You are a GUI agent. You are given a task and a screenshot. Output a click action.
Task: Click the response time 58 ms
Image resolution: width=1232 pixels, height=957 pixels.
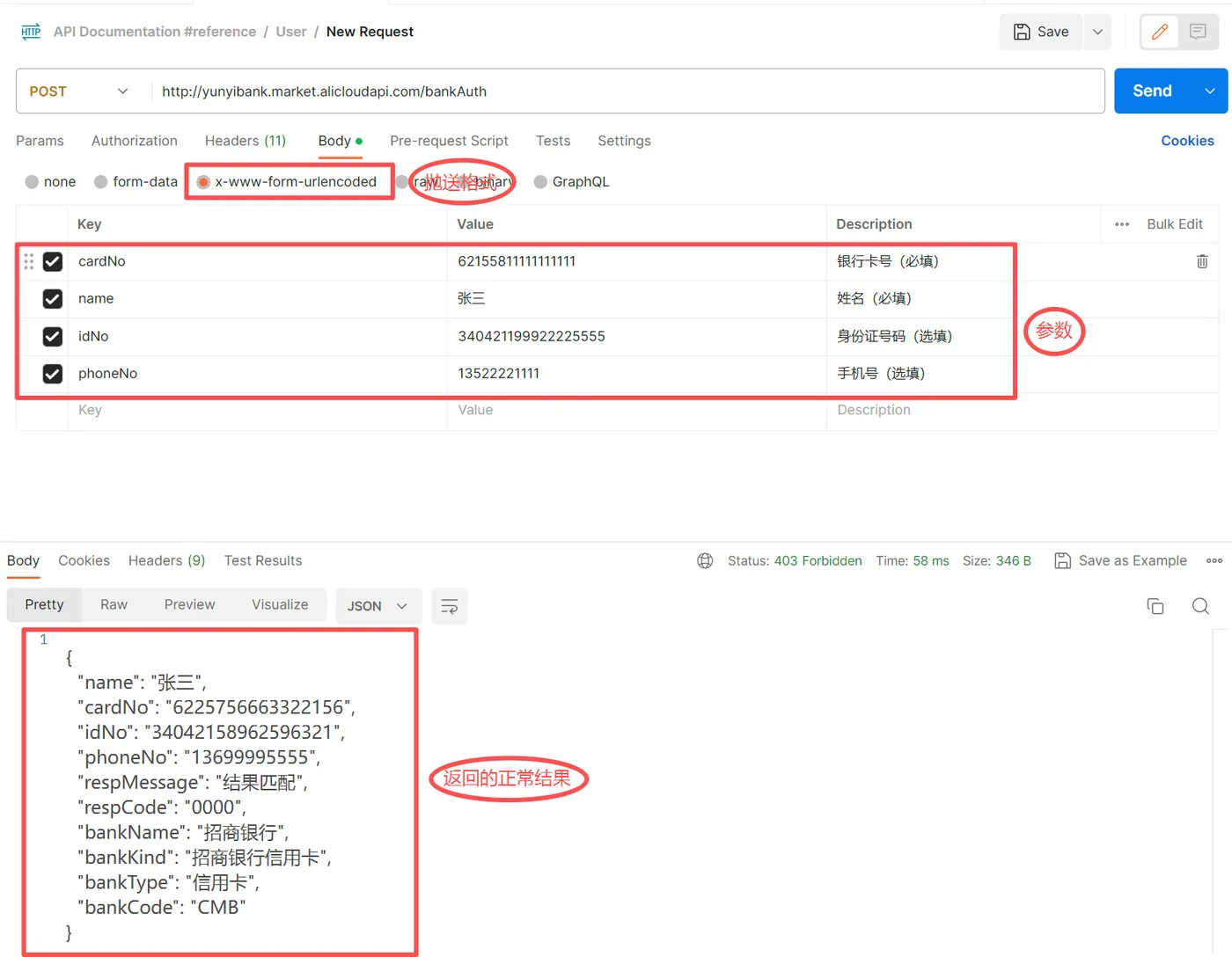coord(931,560)
